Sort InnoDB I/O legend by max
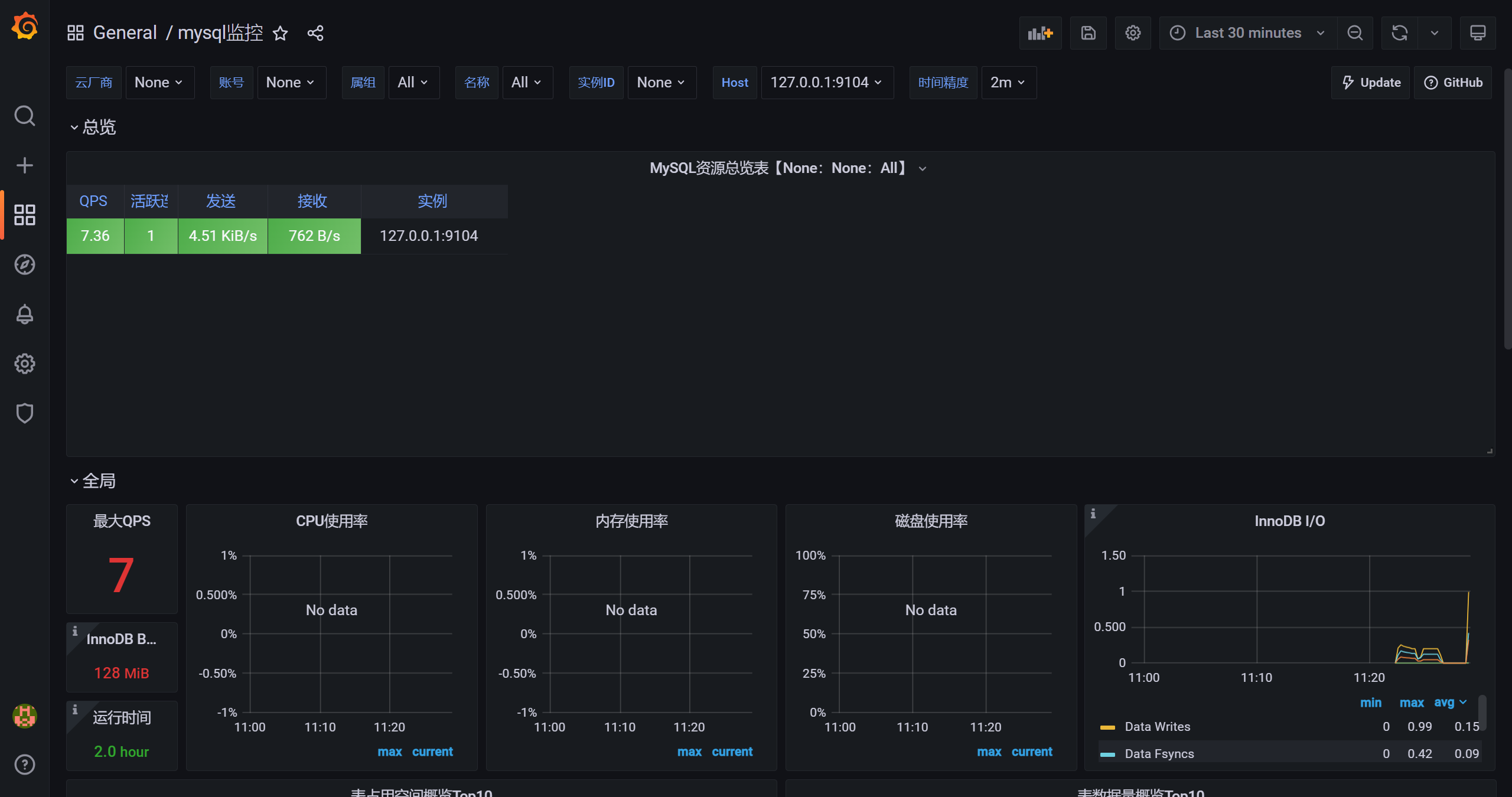1512x797 pixels. click(1412, 703)
